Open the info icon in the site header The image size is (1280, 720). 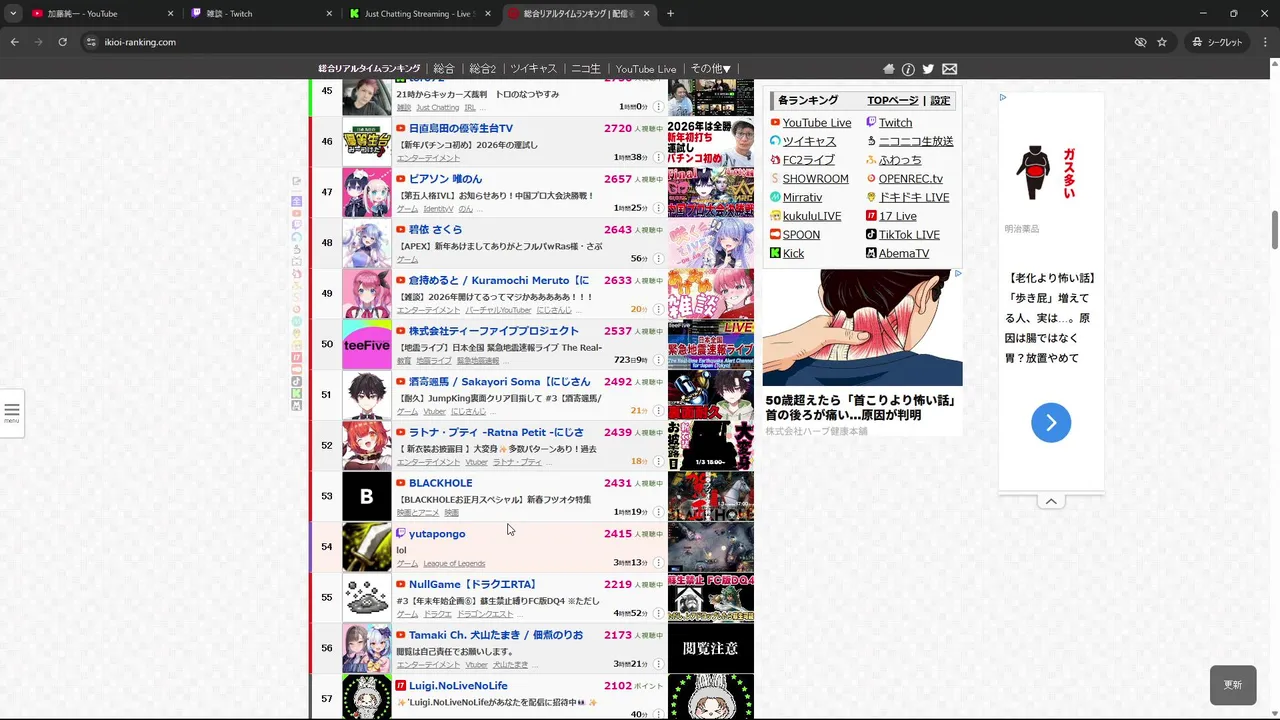908,69
